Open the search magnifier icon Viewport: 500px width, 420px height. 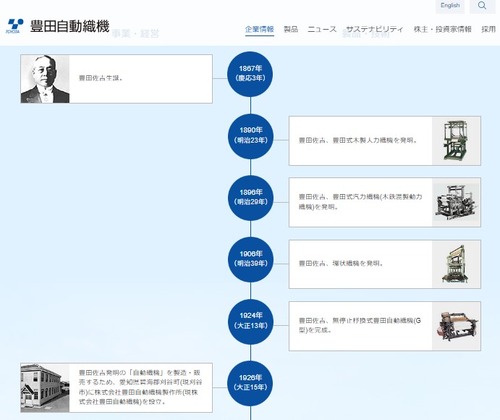point(482,6)
